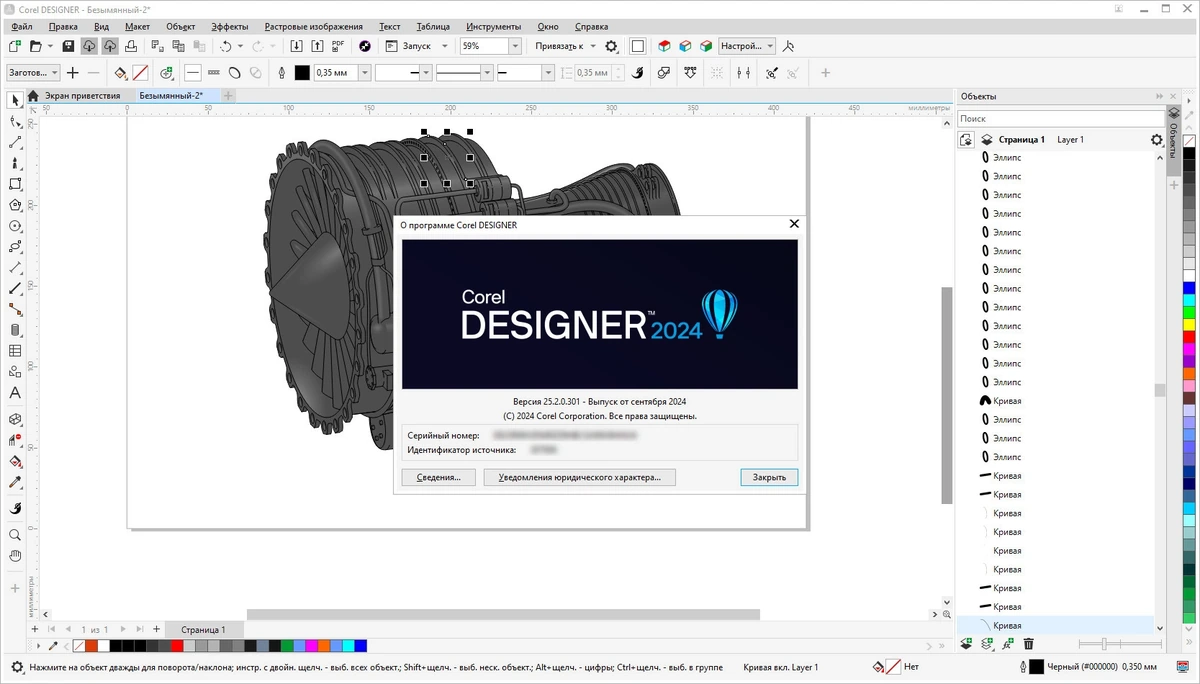This screenshot has width=1200, height=684.
Task: Open options gear icon in toolbar
Action: click(x=612, y=46)
